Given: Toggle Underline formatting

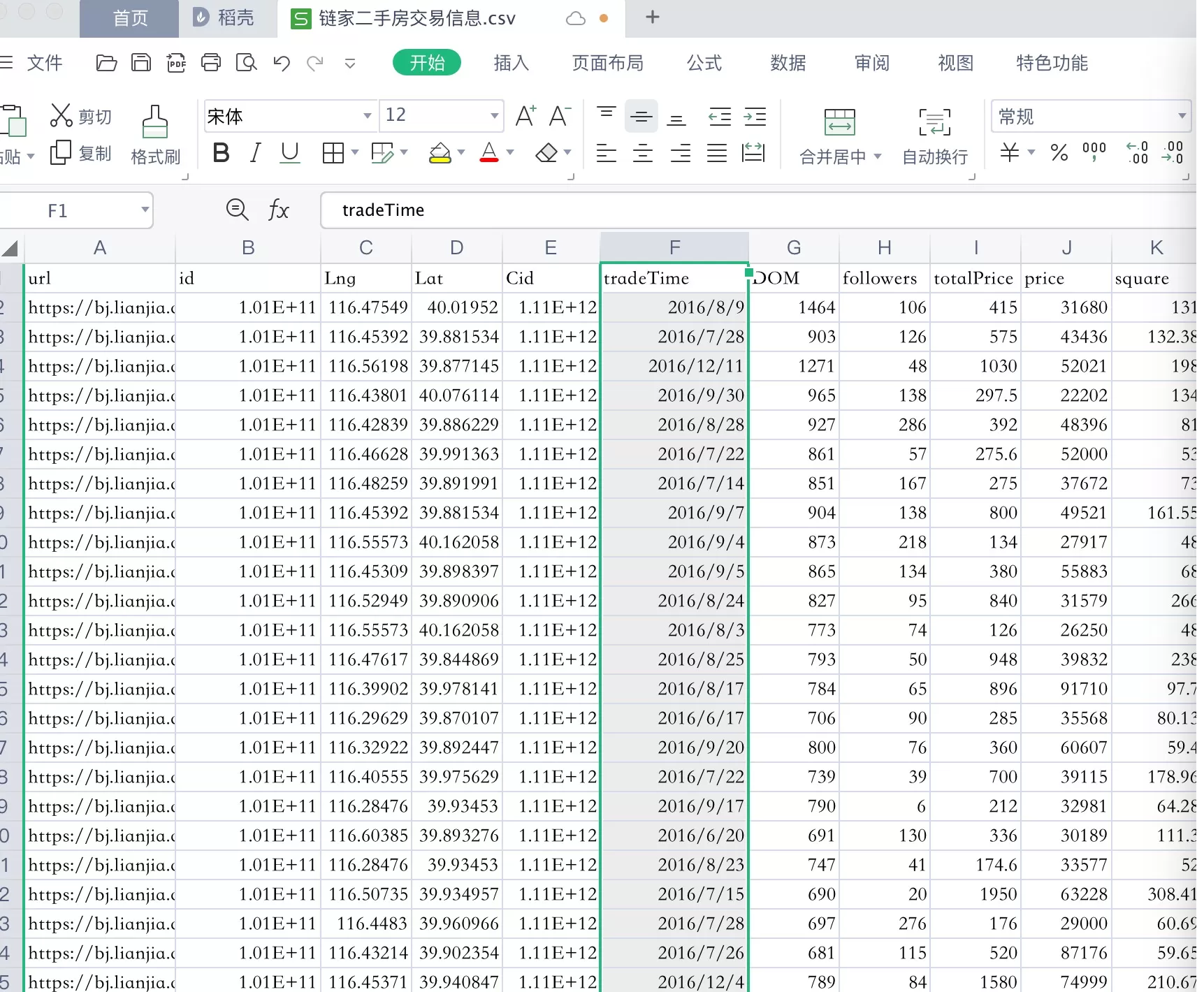Looking at the screenshot, I should coord(289,152).
